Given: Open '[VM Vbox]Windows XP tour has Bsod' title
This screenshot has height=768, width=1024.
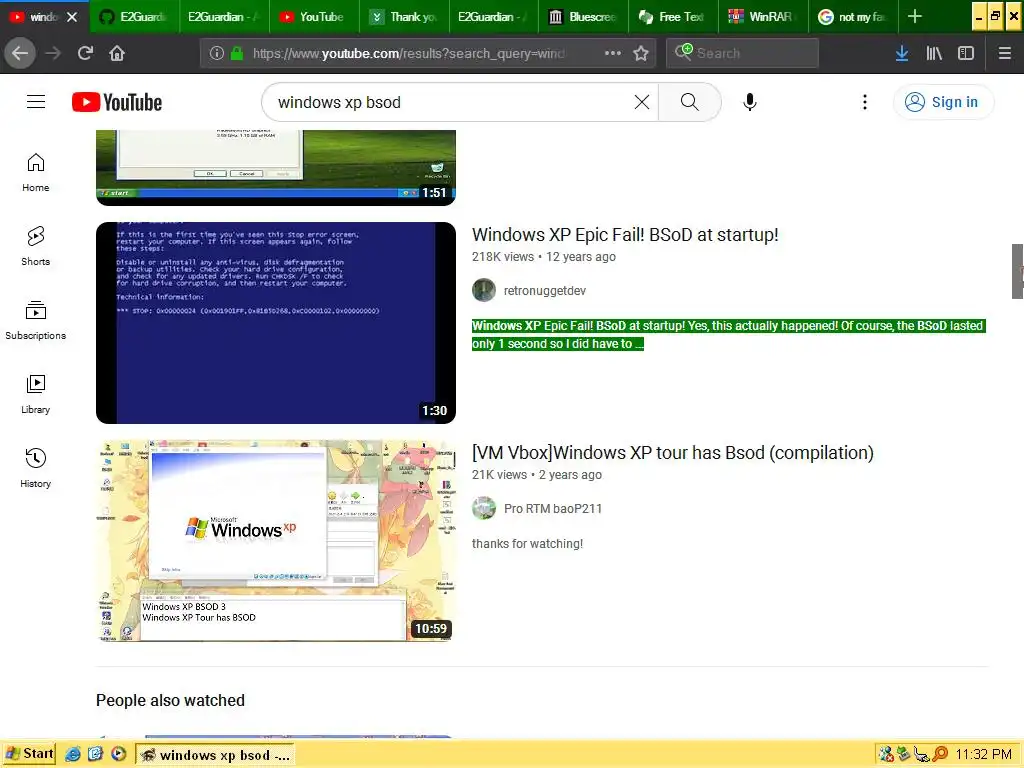Looking at the screenshot, I should tap(673, 453).
